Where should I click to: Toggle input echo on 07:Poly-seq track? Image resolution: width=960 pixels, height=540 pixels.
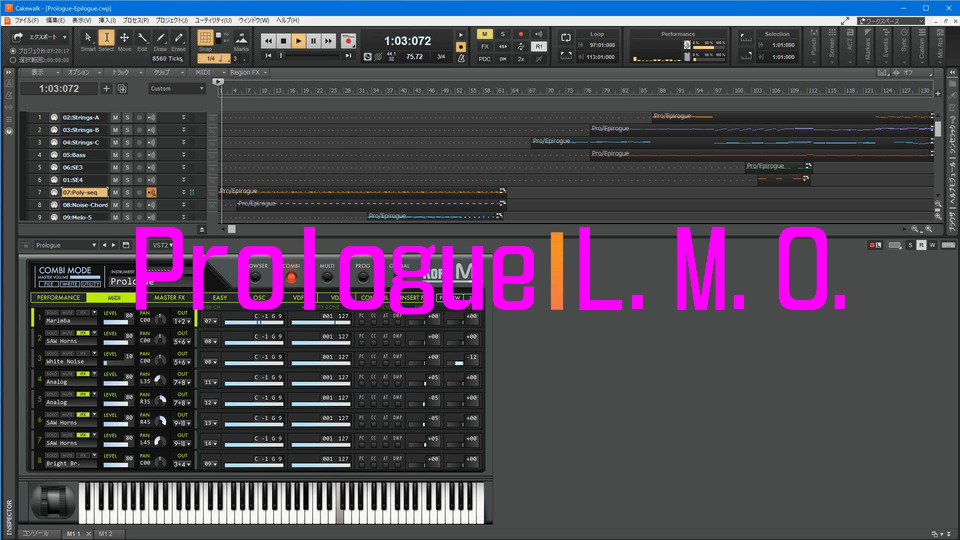pyautogui.click(x=151, y=192)
